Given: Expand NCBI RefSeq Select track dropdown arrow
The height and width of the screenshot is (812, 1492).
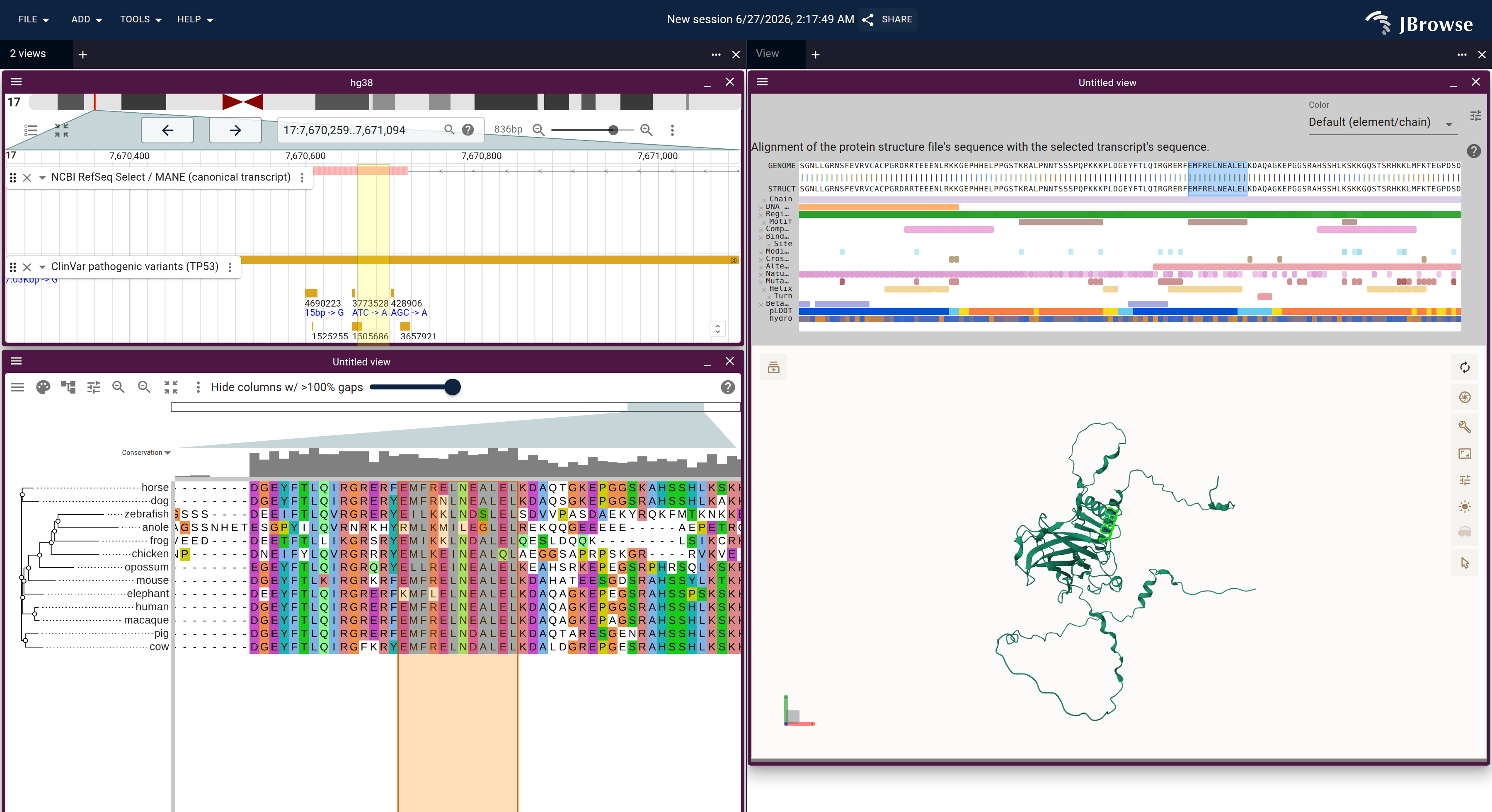Looking at the screenshot, I should pos(42,178).
